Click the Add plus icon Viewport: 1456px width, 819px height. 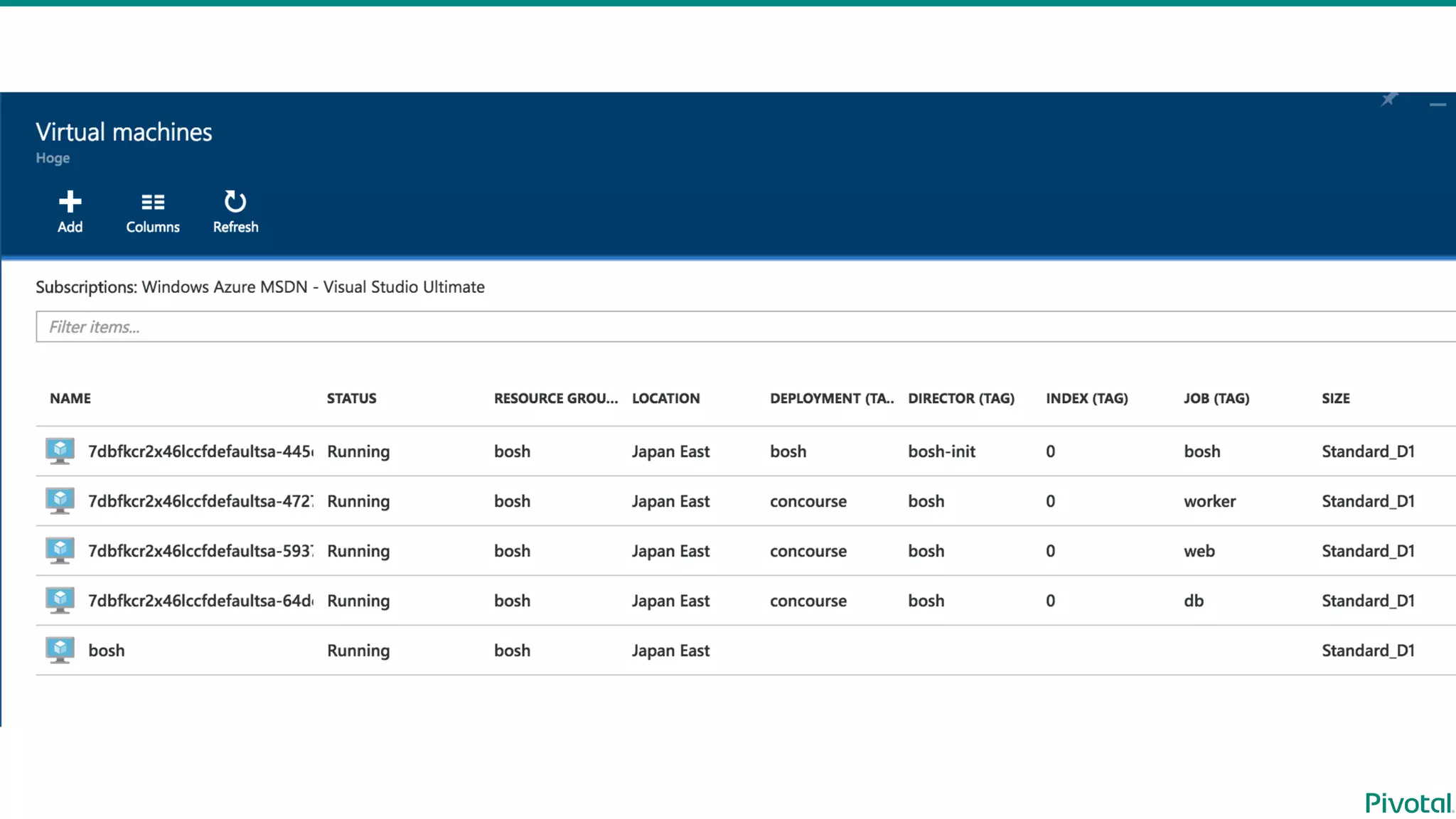pyautogui.click(x=70, y=202)
